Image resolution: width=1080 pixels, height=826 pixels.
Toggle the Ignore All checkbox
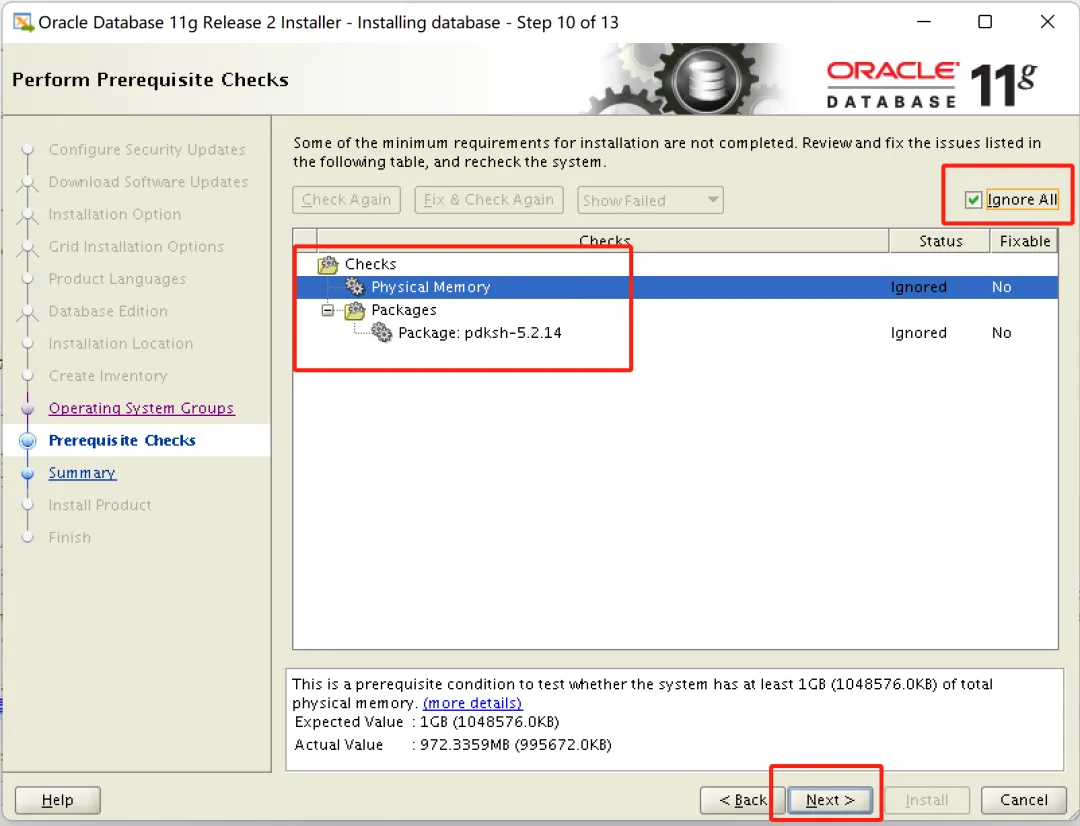point(973,200)
